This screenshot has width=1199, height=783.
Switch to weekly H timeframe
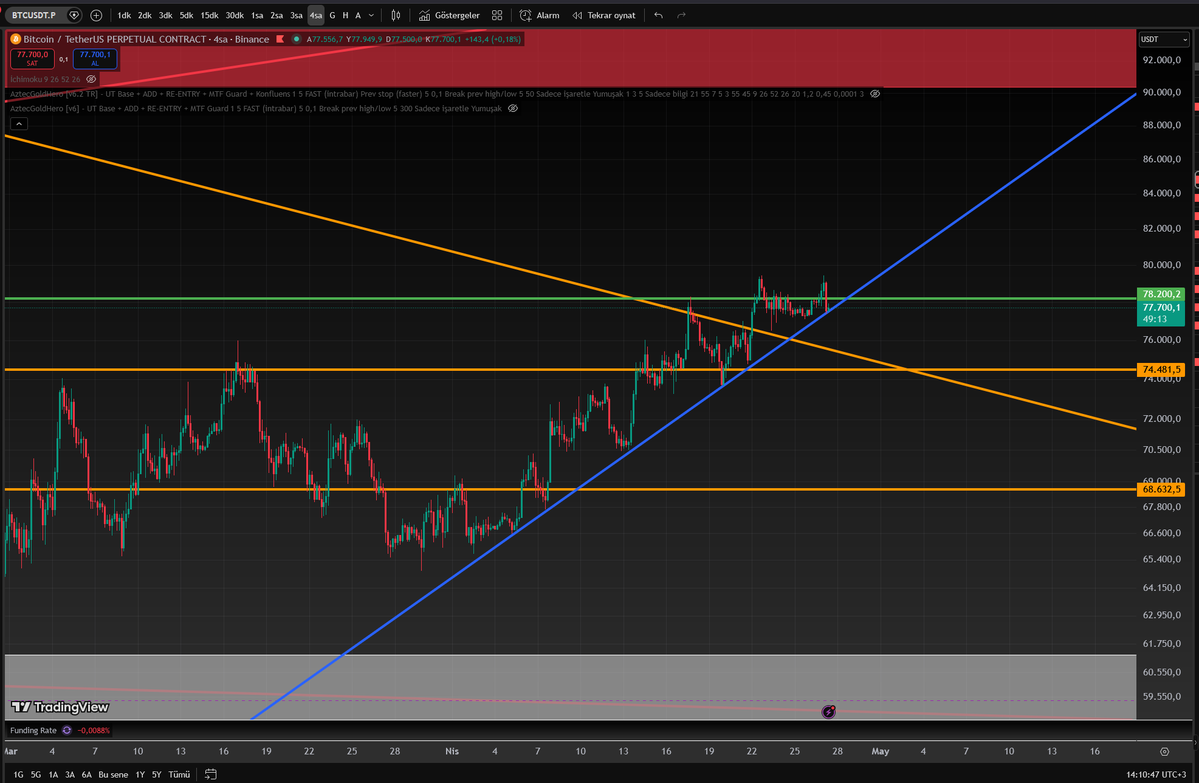(x=346, y=15)
